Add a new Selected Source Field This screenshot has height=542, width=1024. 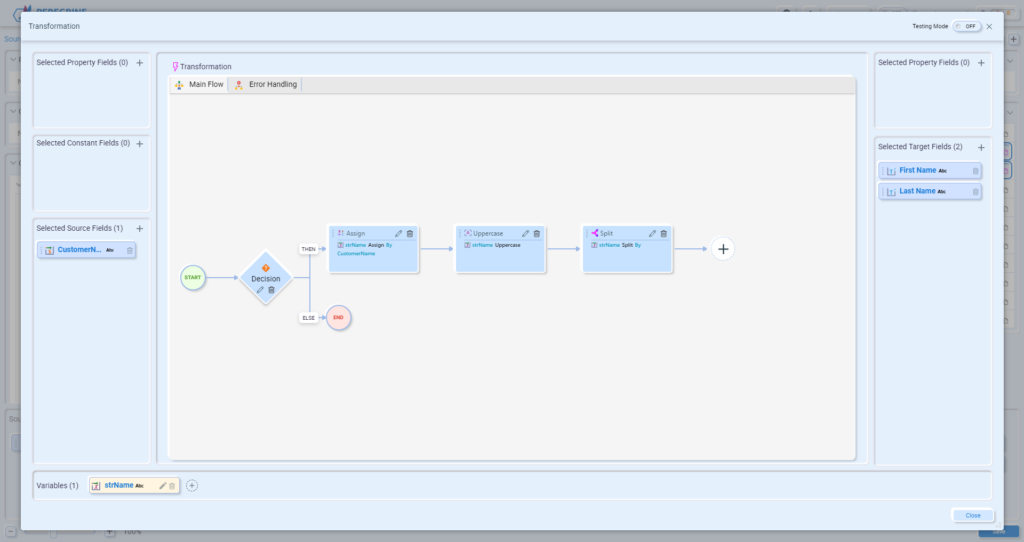(x=140, y=228)
